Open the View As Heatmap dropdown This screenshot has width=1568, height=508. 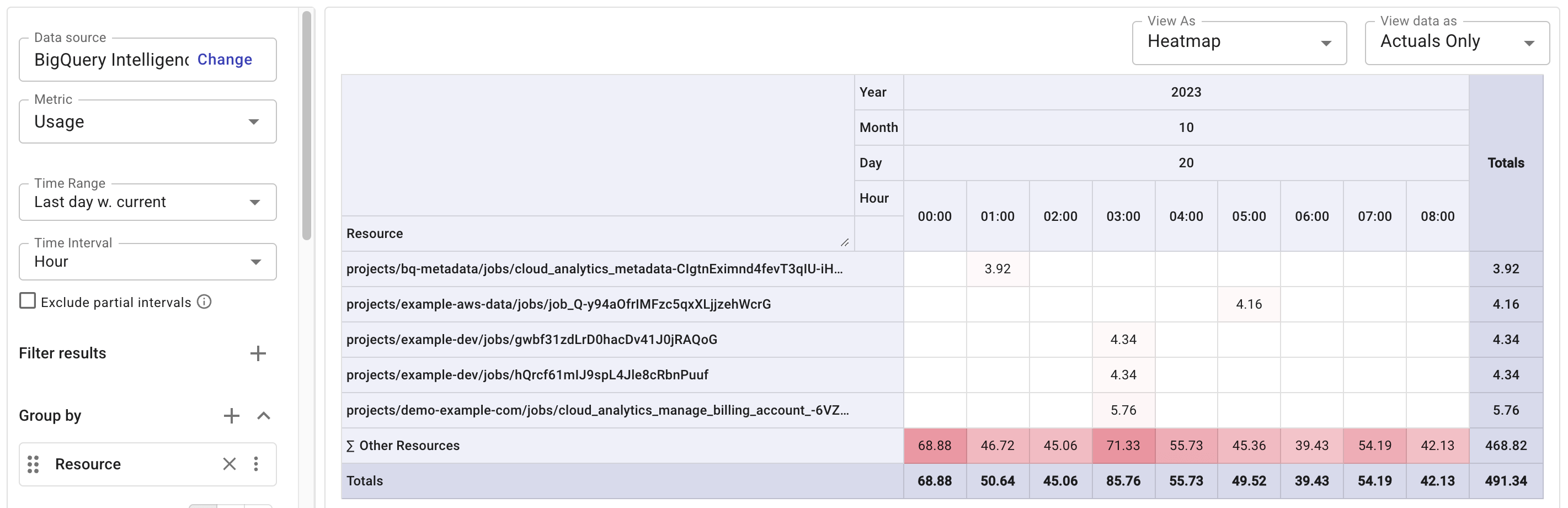point(1238,43)
